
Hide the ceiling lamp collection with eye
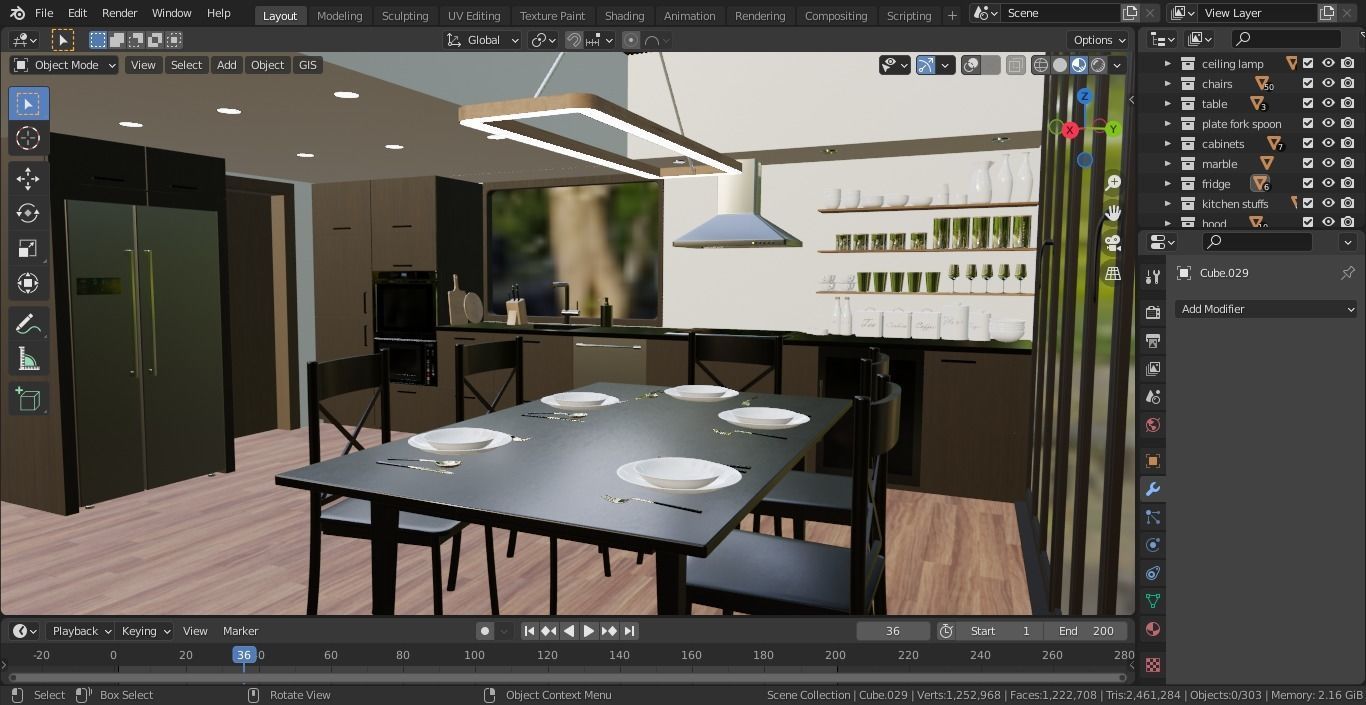1328,63
